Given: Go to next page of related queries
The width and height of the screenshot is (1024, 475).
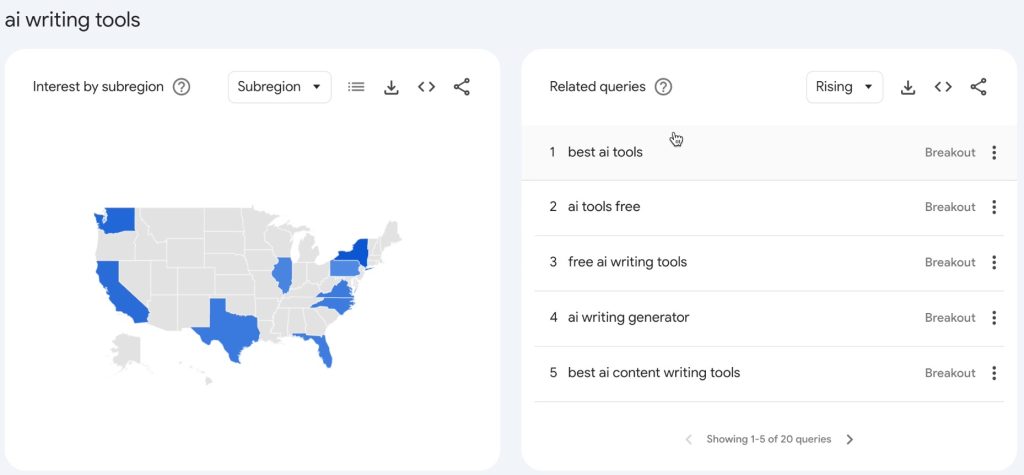Looking at the screenshot, I should pos(850,439).
